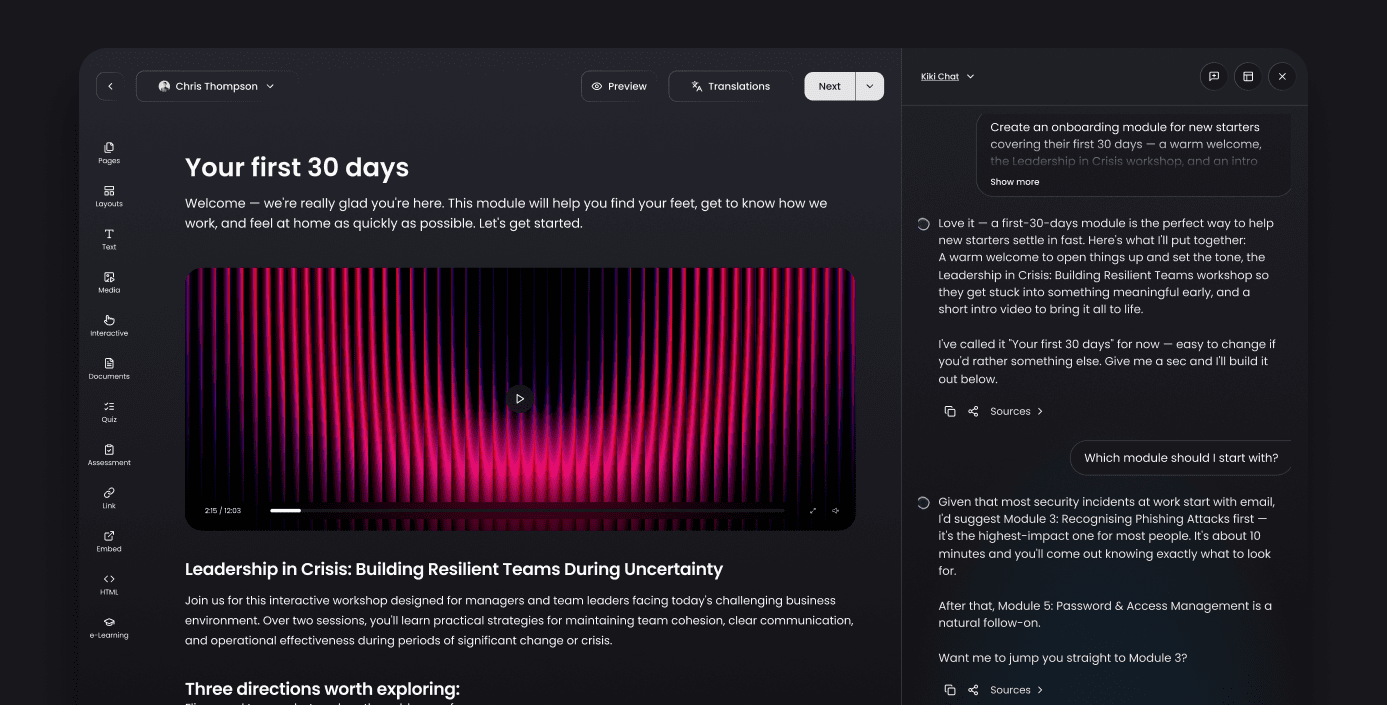
Task: Open the Media tool in the sidebar
Action: (x=109, y=282)
